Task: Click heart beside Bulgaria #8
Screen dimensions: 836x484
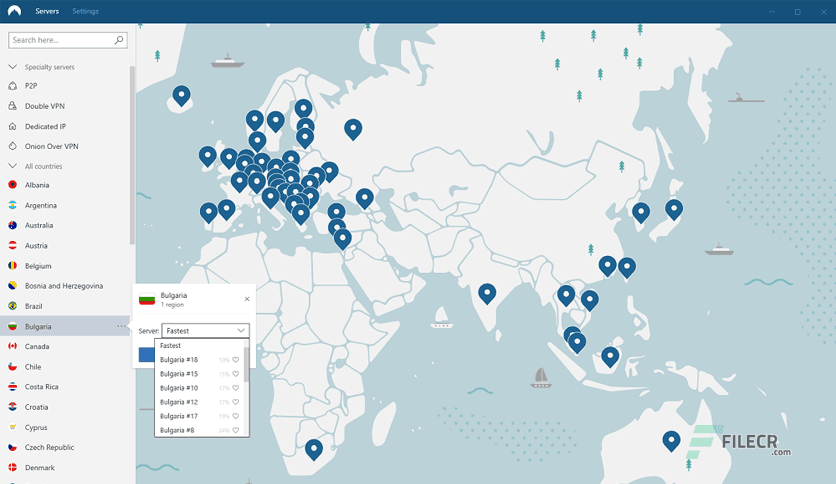Action: tap(236, 430)
